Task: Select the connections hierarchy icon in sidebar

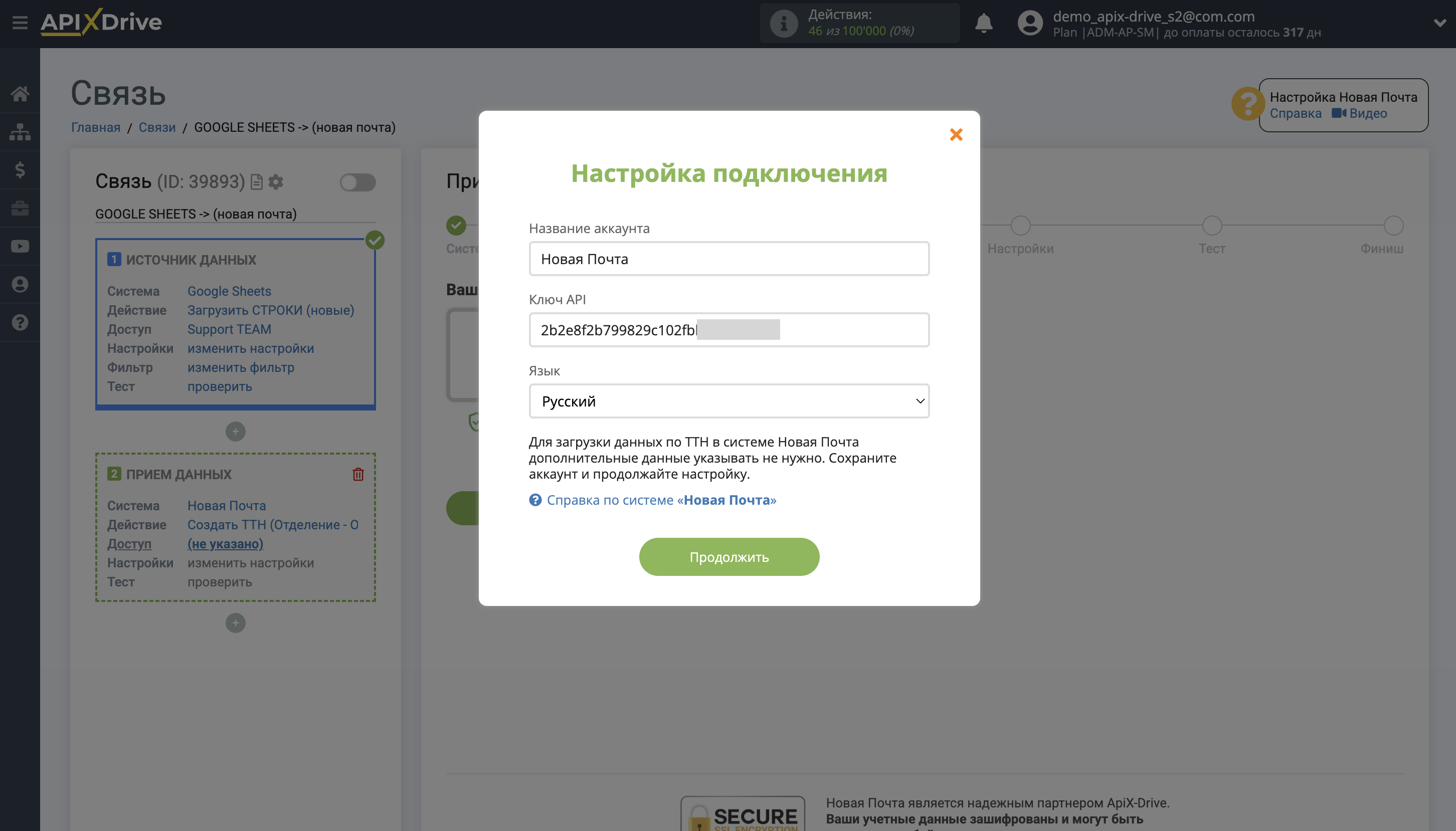Action: coord(21,132)
